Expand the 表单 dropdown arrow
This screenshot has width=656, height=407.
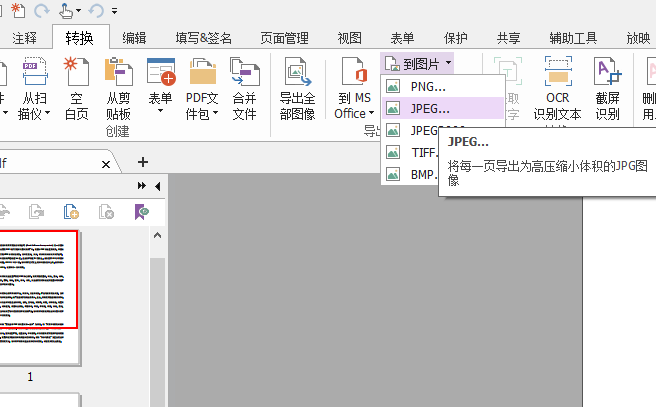160,111
